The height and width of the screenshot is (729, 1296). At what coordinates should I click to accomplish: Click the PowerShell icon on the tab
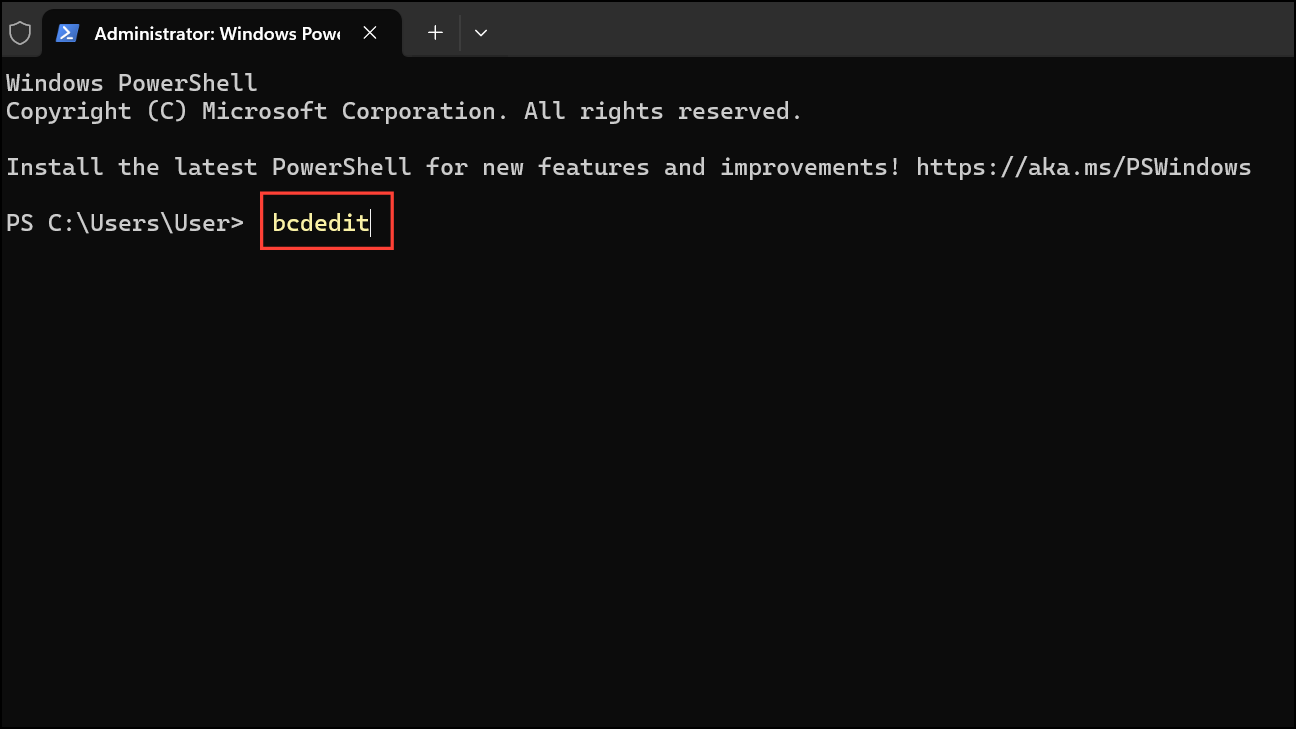pyautogui.click(x=68, y=33)
